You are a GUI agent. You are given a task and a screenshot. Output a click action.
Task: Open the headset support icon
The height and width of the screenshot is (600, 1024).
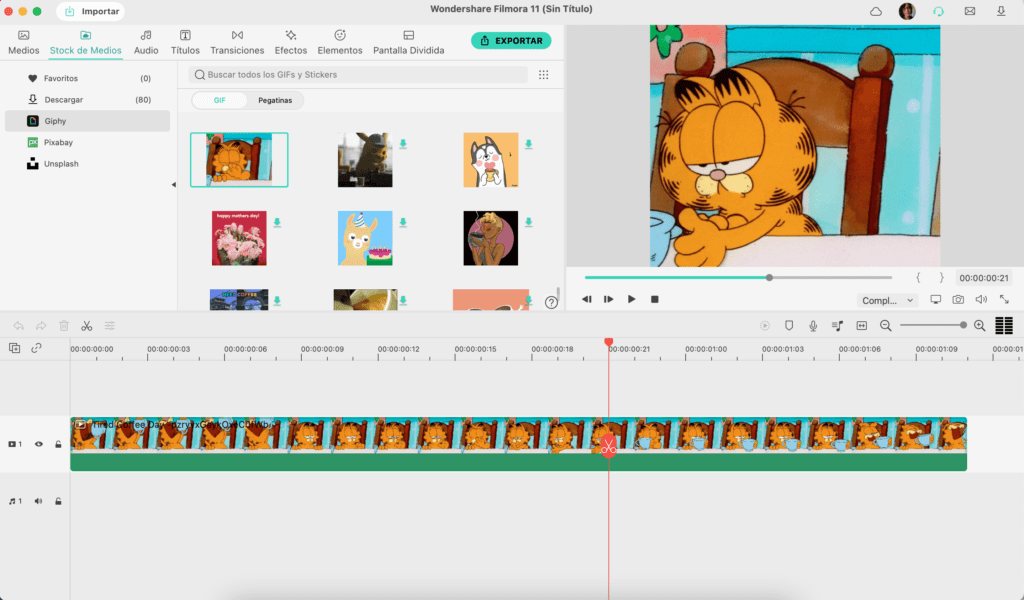938,11
